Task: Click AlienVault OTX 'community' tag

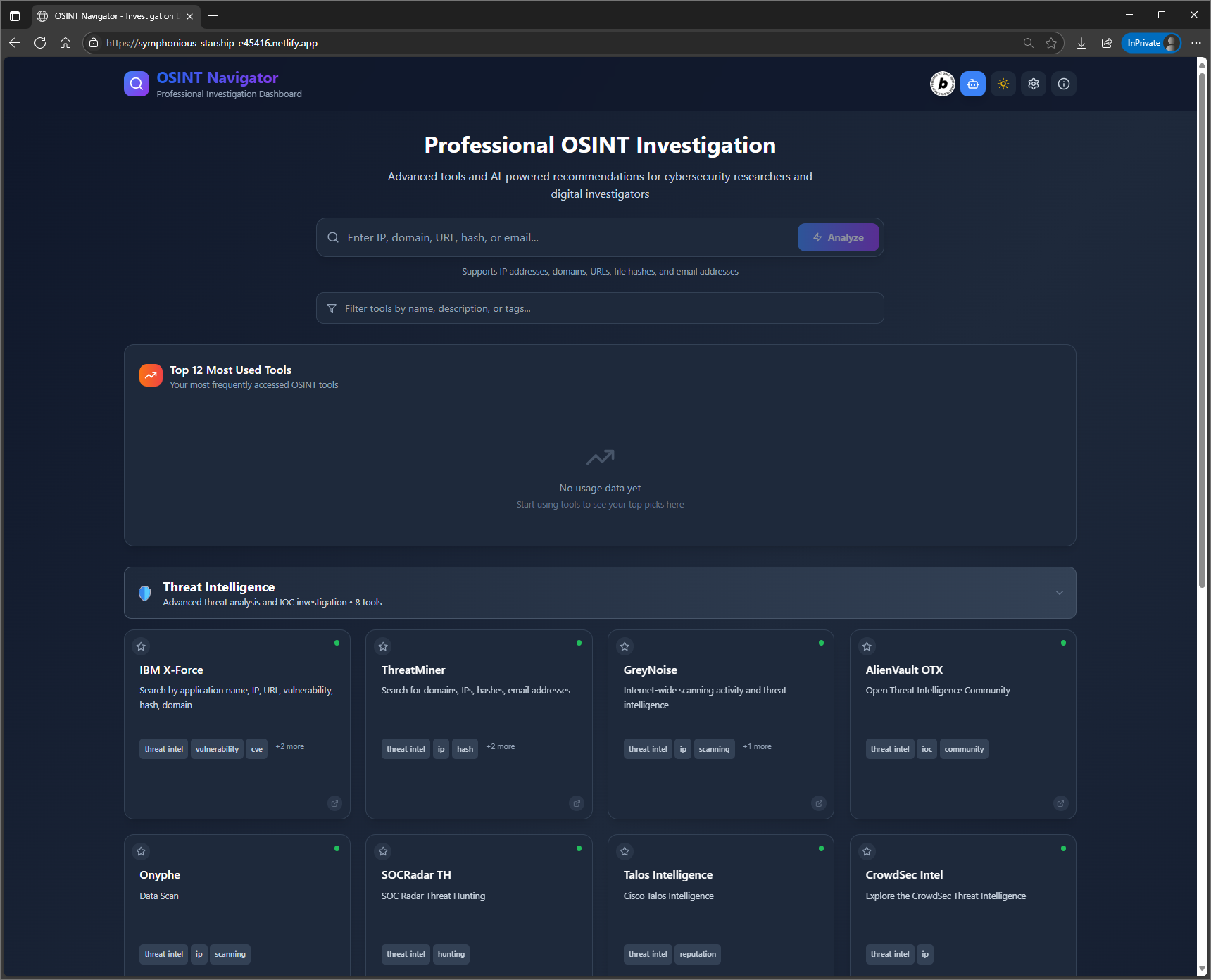Action: [x=964, y=749]
